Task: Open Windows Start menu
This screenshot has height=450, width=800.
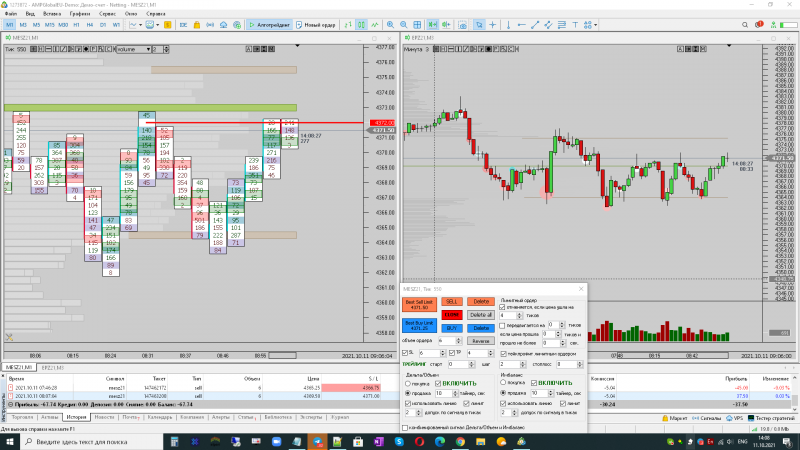Action: click(x=10, y=441)
